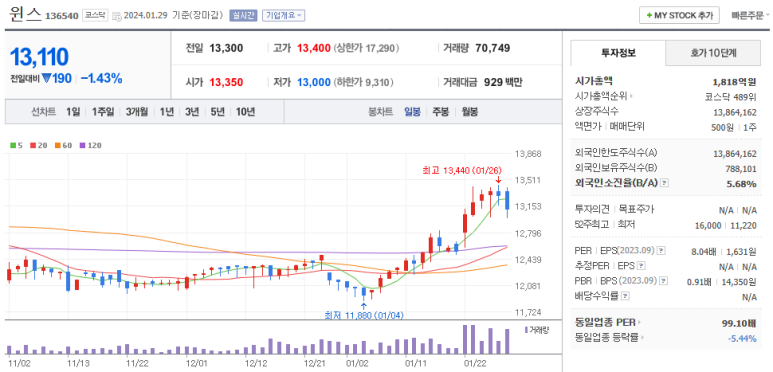
Task: Click the calendar icon beside 2024.01.29
Action: click(117, 16)
